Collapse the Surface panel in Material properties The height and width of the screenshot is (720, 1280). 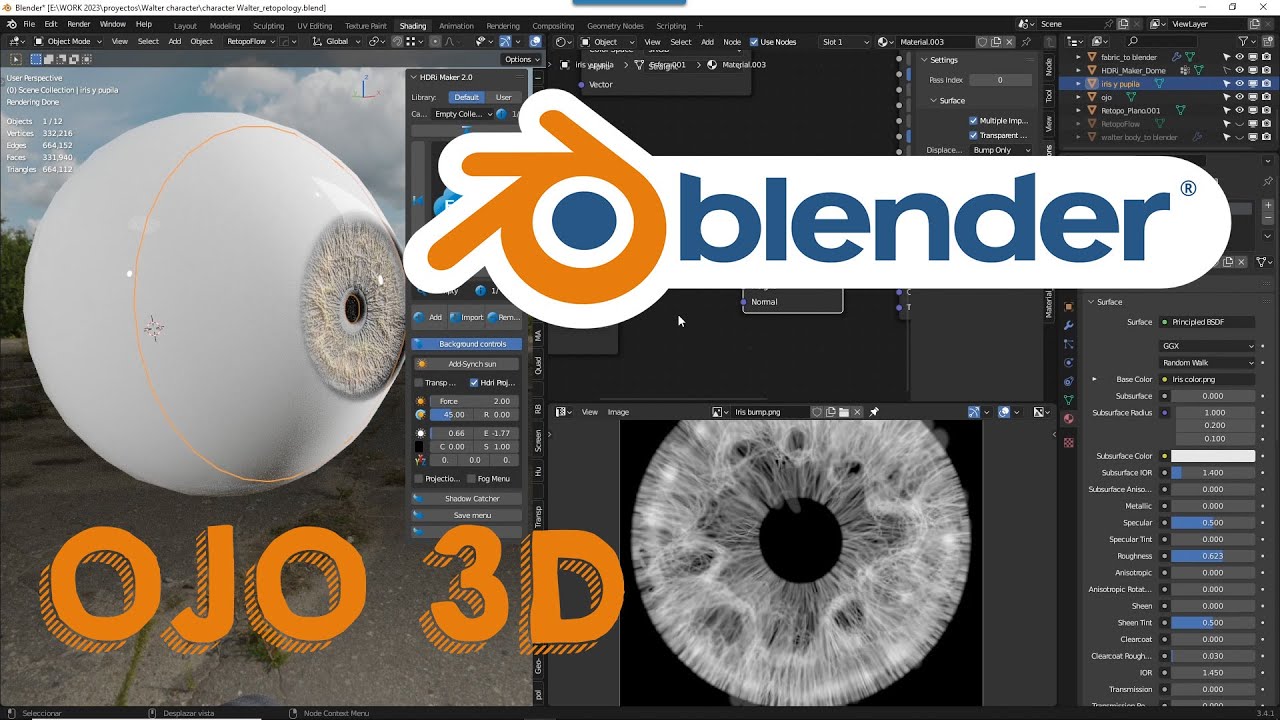point(1091,302)
